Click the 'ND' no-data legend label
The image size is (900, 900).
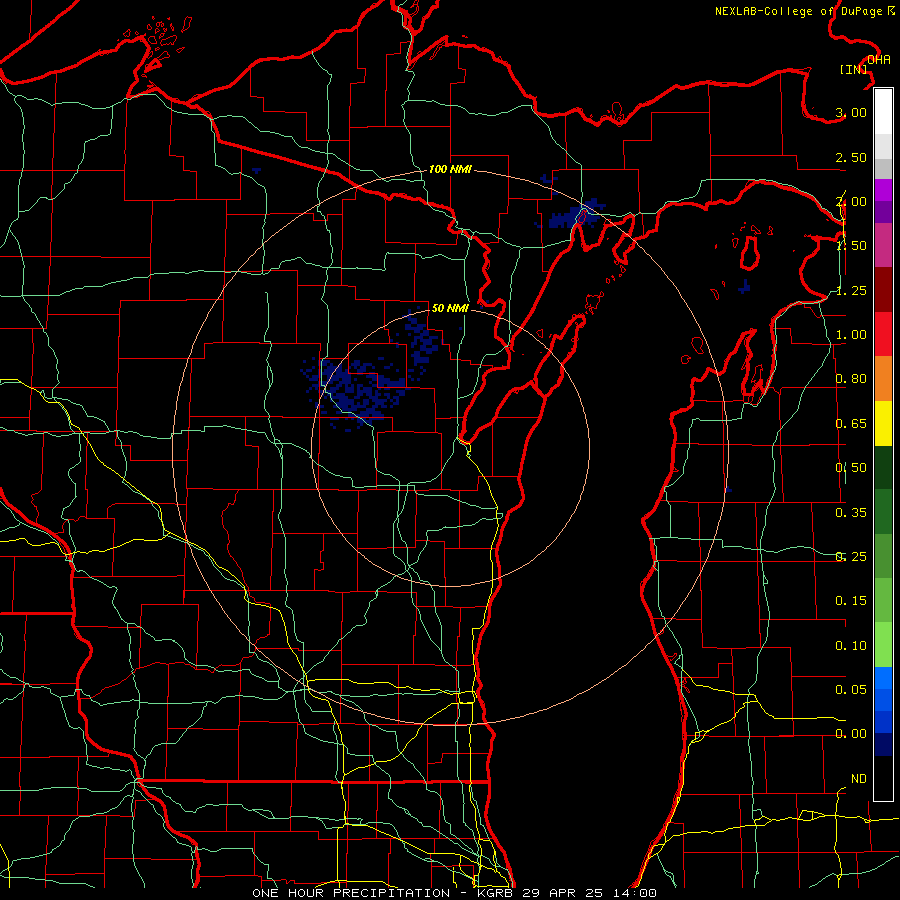point(859,778)
